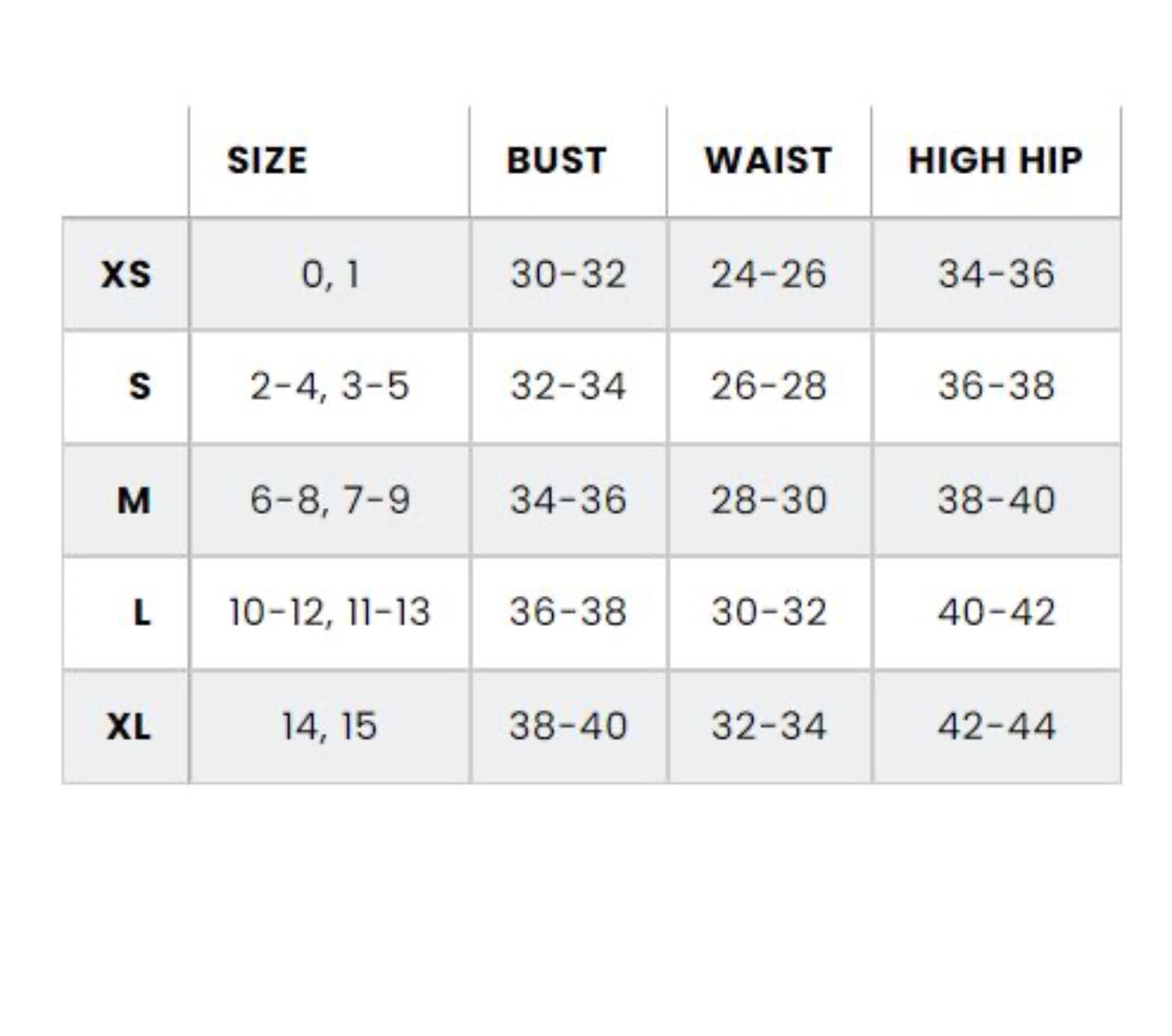Select the XL row label

129,727
